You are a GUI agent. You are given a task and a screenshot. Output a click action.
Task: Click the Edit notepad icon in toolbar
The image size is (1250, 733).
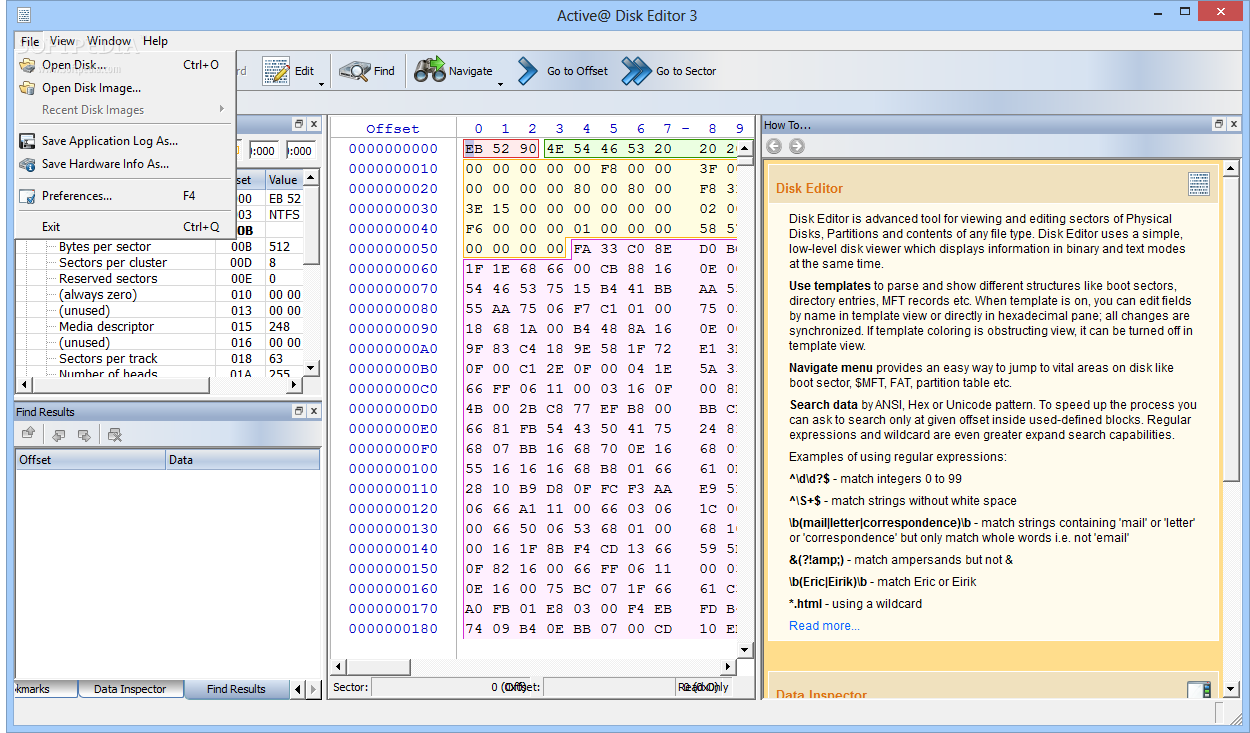point(276,71)
